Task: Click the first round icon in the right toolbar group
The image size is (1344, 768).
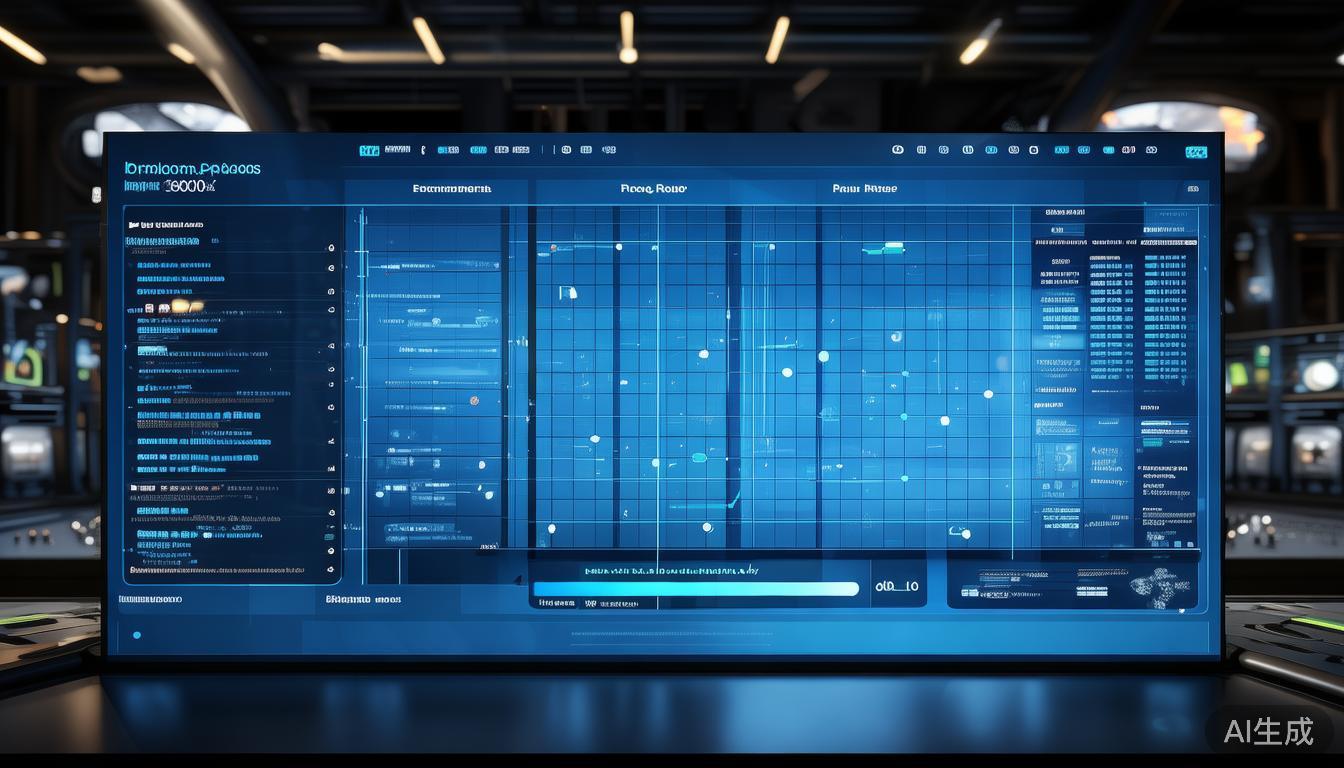Action: point(897,150)
